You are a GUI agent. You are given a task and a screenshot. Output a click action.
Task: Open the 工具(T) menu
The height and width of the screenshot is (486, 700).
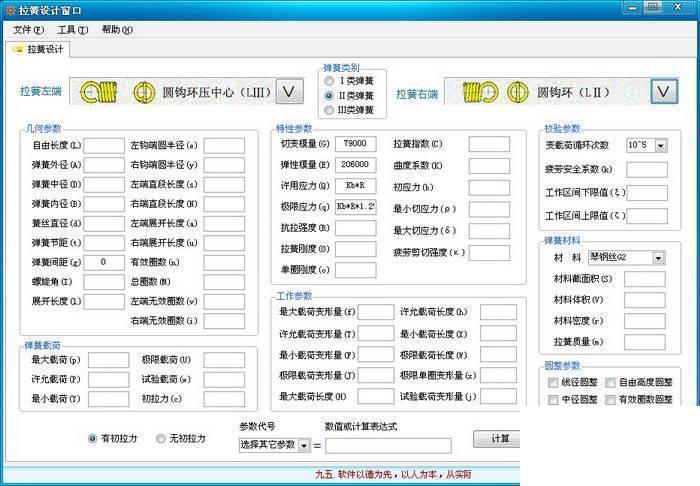pos(73,30)
